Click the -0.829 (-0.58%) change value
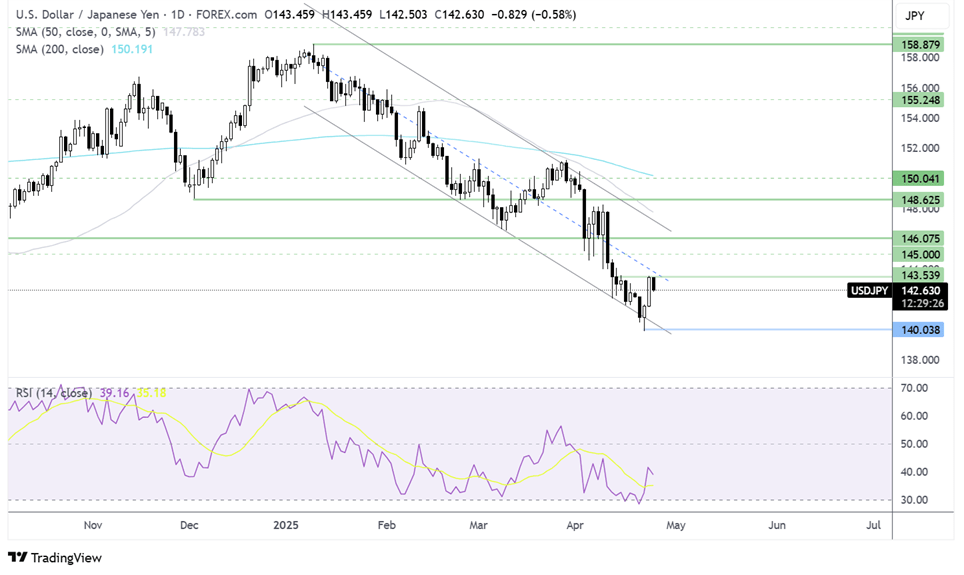This screenshot has height=575, width=964. (534, 14)
